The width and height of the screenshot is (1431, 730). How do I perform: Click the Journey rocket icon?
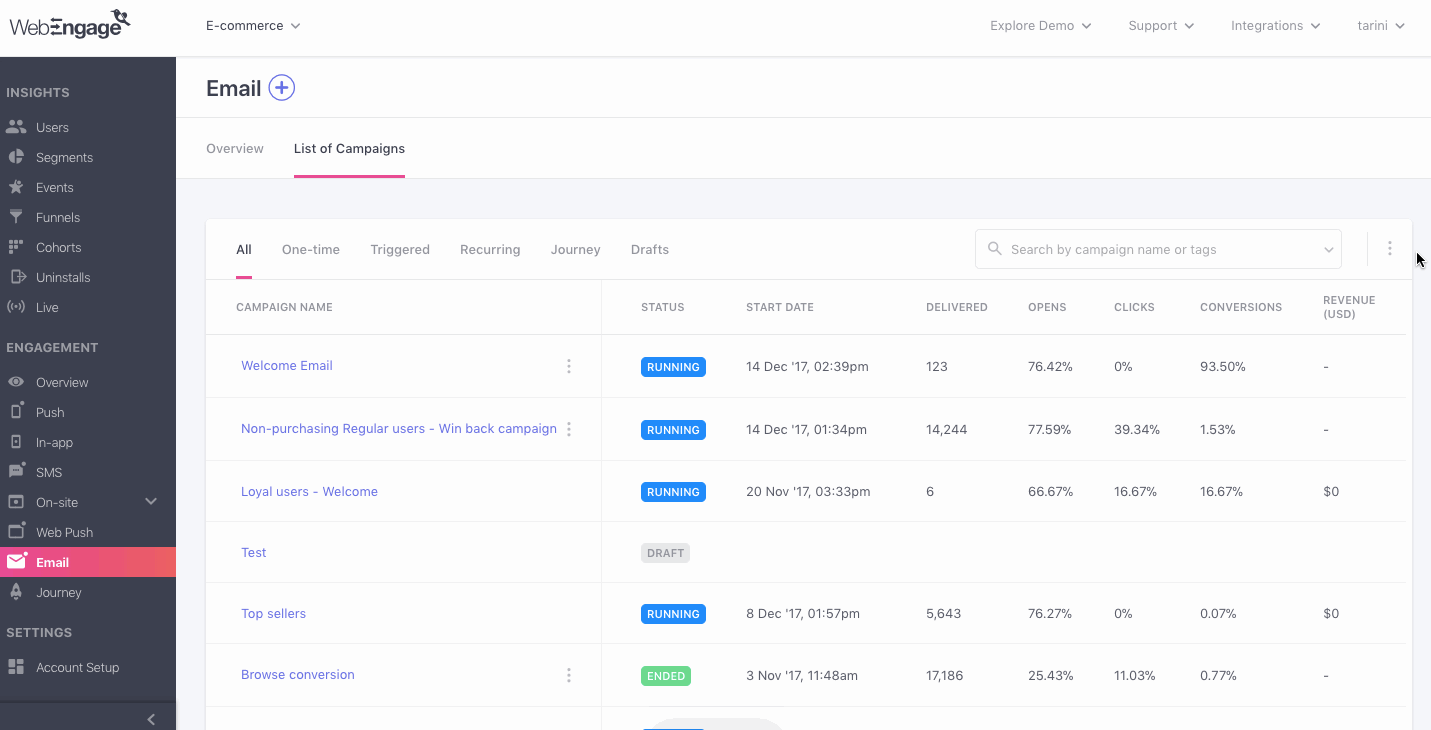[16, 592]
